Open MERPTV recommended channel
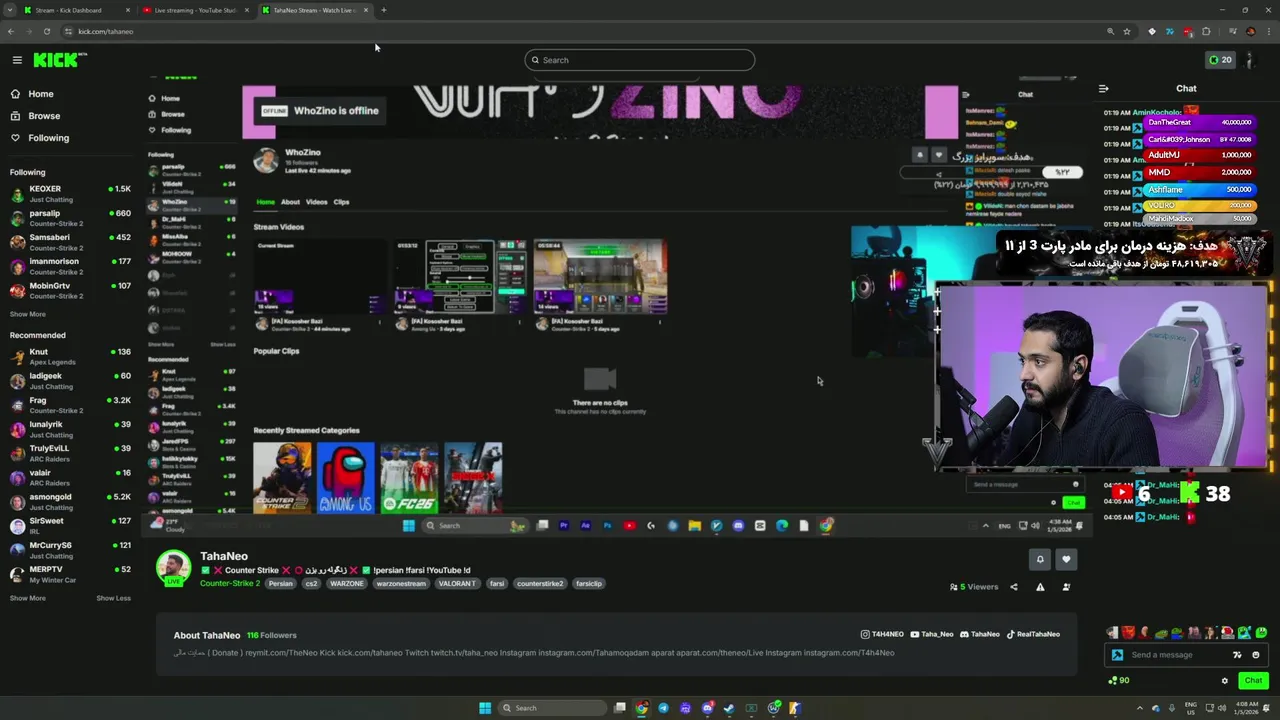Viewport: 1280px width, 720px height. pyautogui.click(x=70, y=574)
